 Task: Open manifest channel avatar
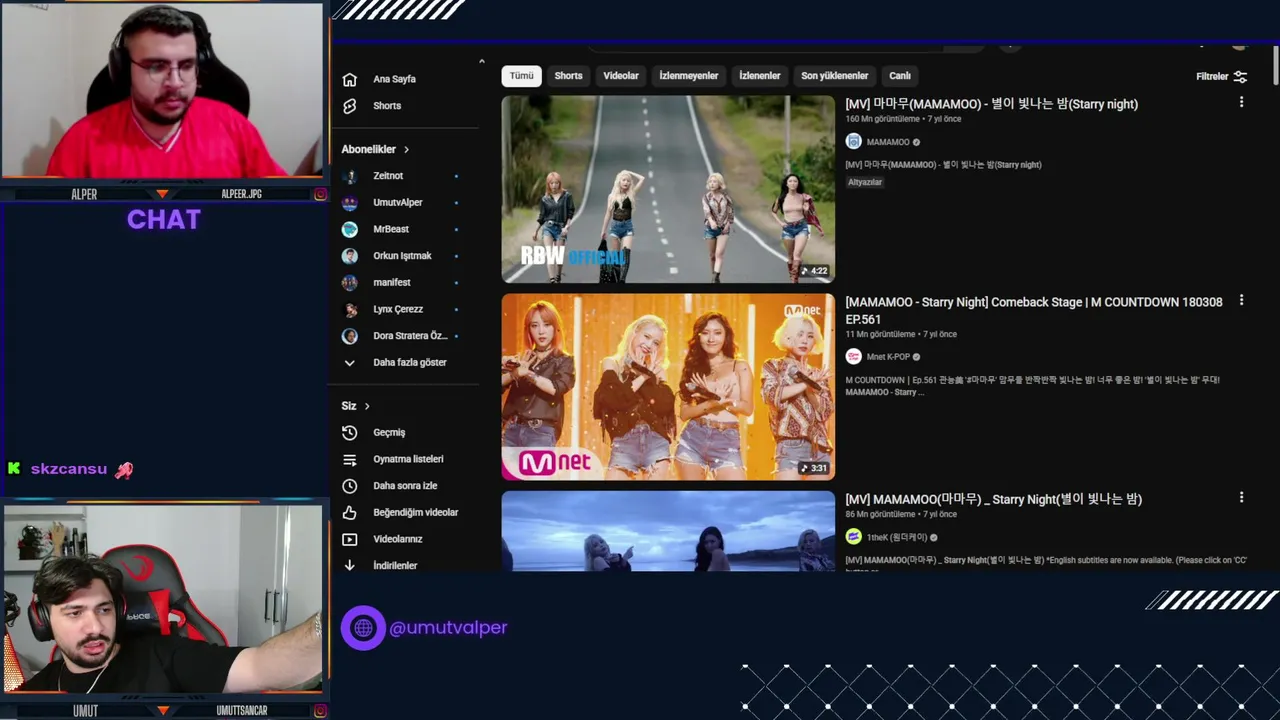click(349, 283)
